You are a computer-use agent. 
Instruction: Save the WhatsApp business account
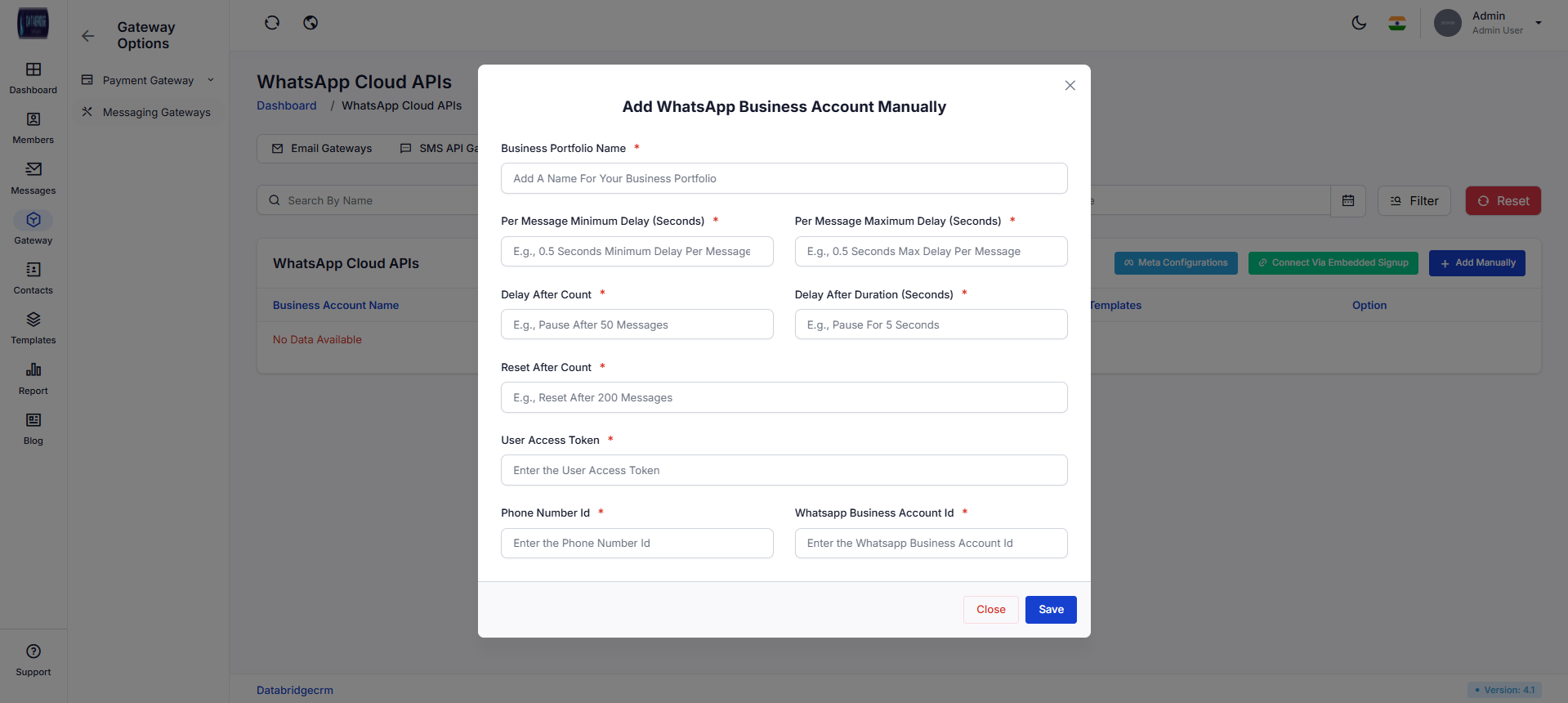click(x=1051, y=610)
